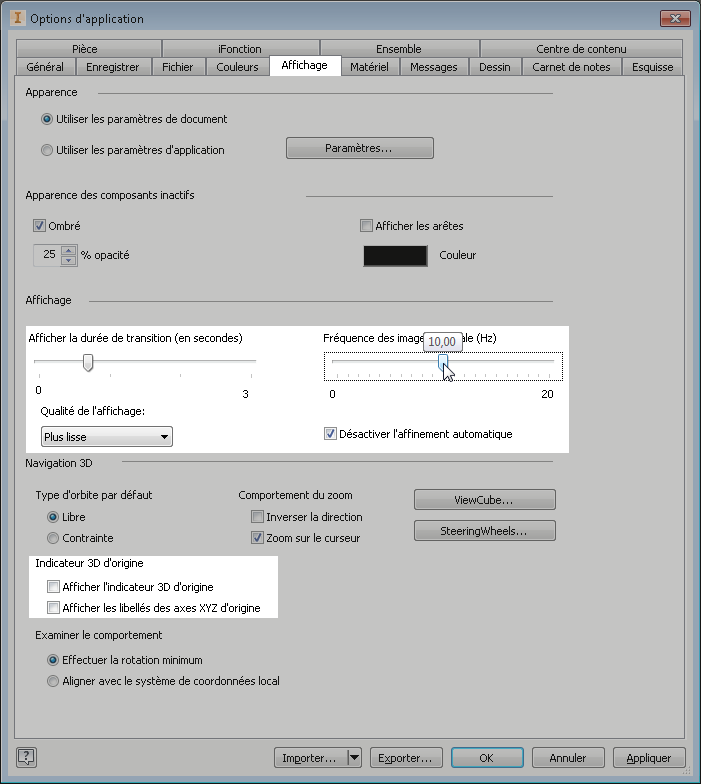Click the Appliquer button
This screenshot has width=701, height=784.
point(649,758)
